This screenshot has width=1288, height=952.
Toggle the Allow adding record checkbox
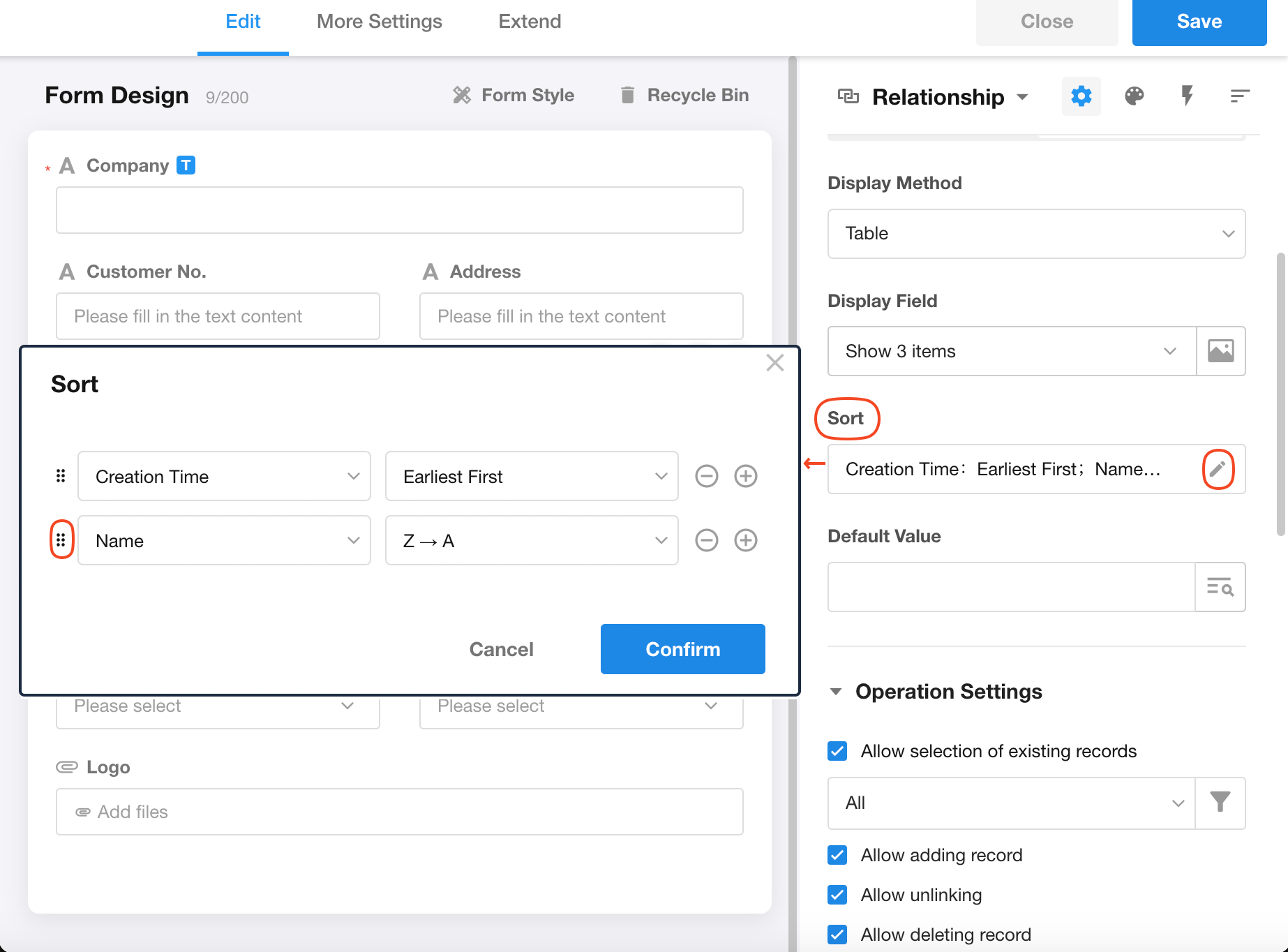coord(837,855)
